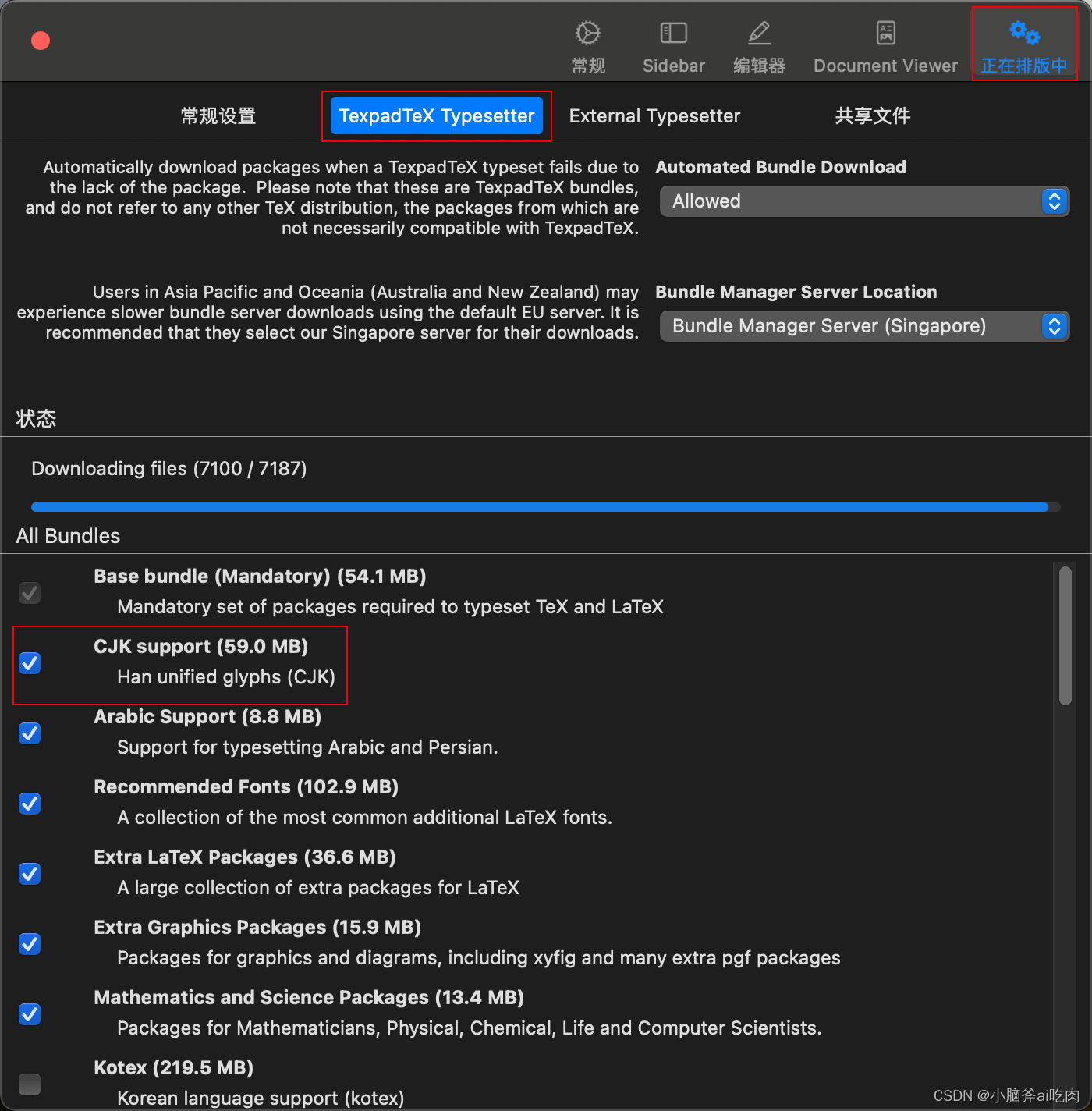Click the 状态 section heading
Viewport: 1092px width, 1111px height.
[x=36, y=419]
